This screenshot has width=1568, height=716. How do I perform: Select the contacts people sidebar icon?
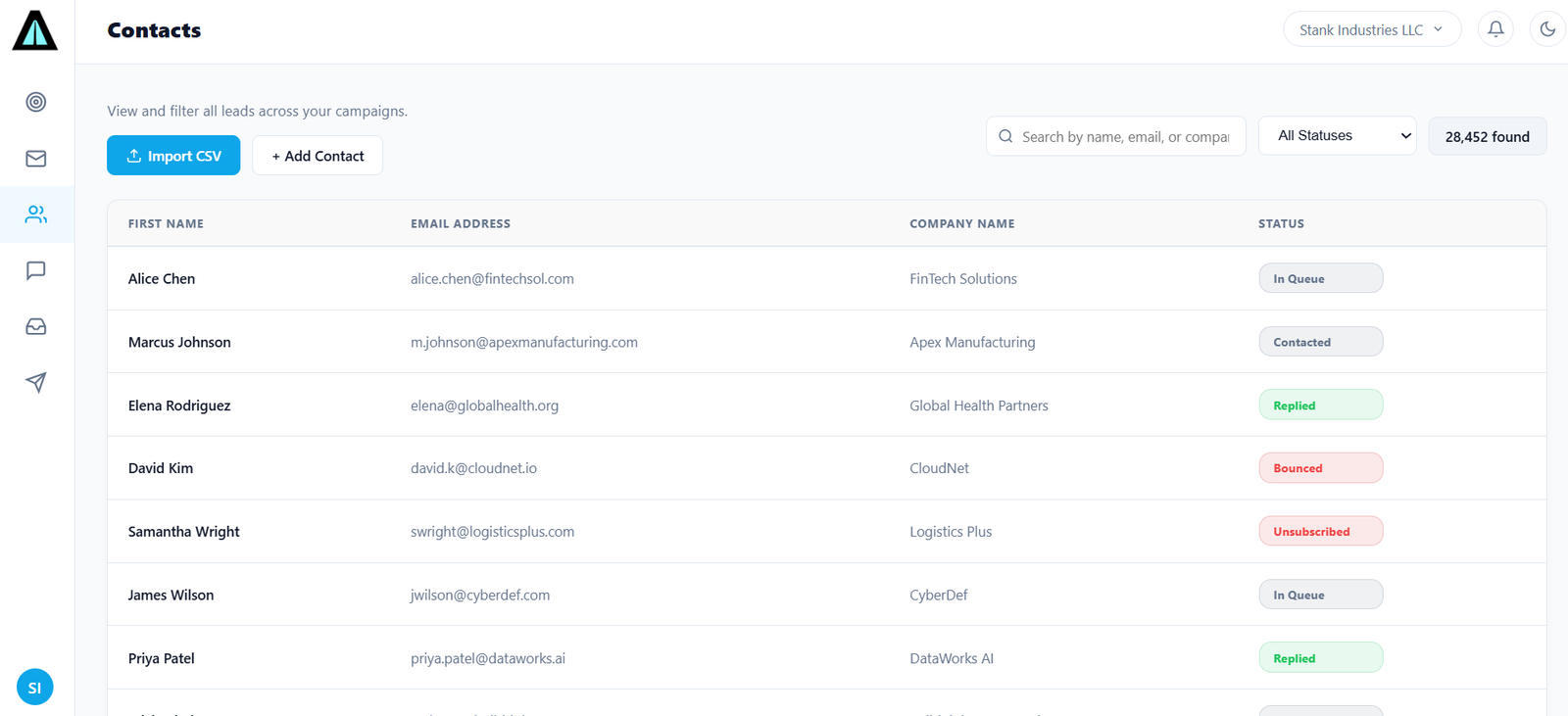coord(36,215)
